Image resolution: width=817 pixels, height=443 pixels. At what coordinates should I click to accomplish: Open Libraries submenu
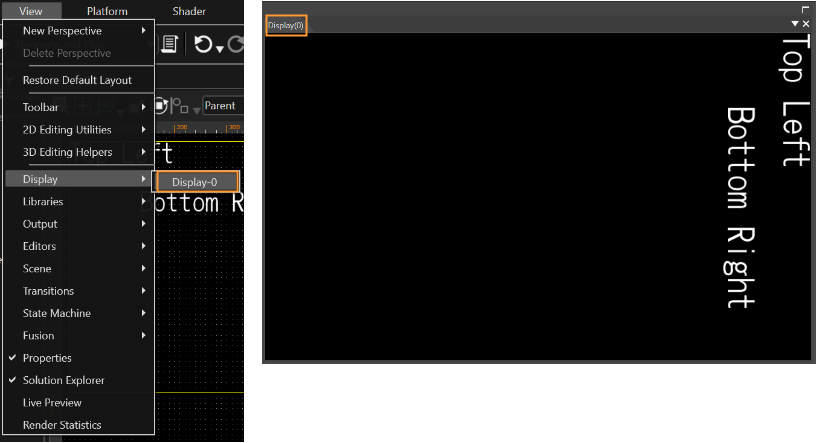click(79, 202)
